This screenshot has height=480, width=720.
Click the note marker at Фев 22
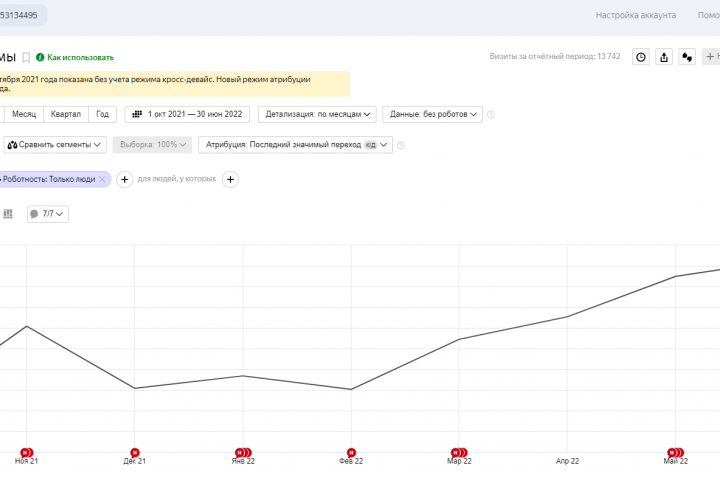point(351,453)
